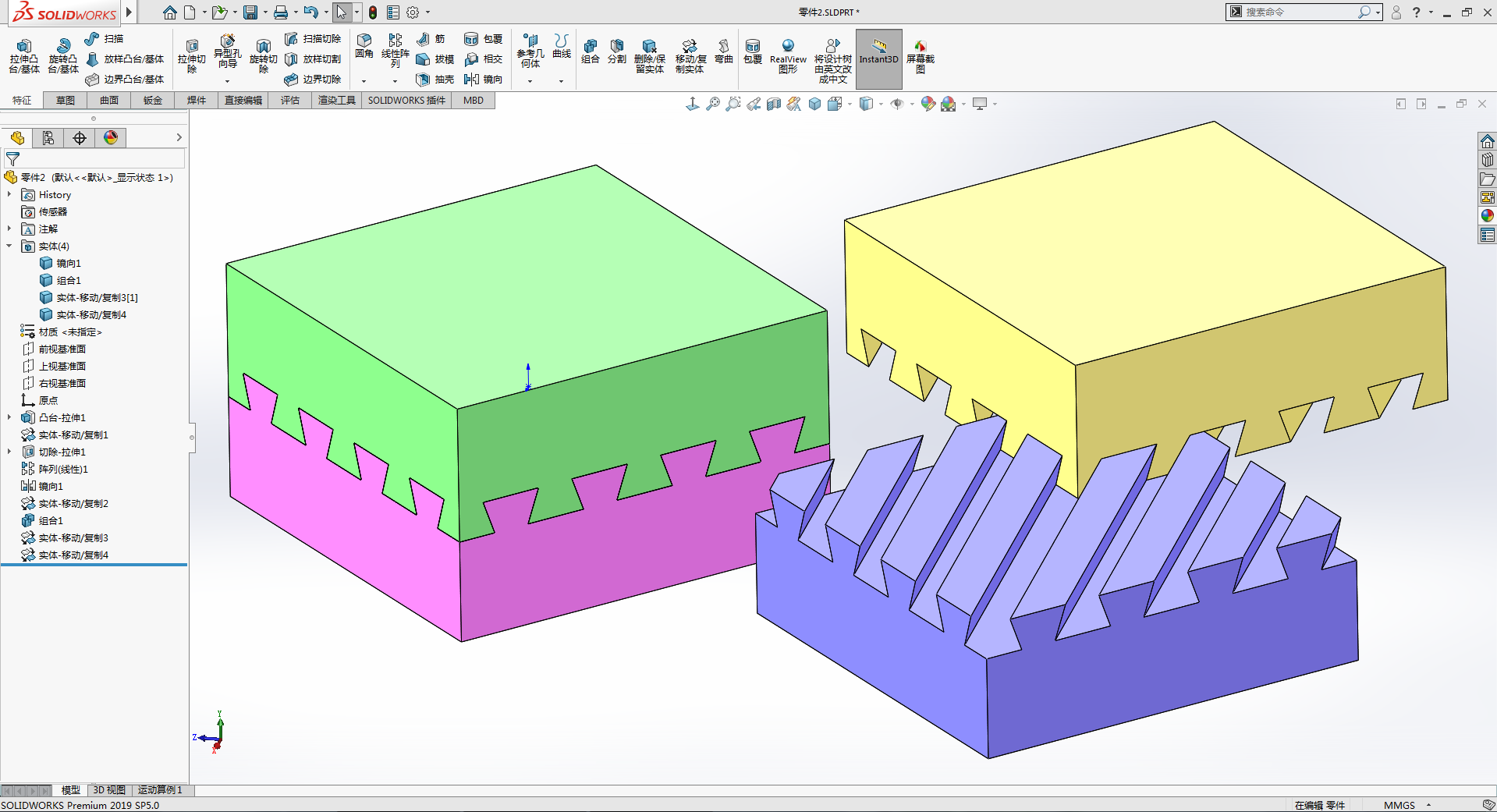The image size is (1497, 812).
Task: Choose the 圆角 fillet tool
Action: pos(364,46)
